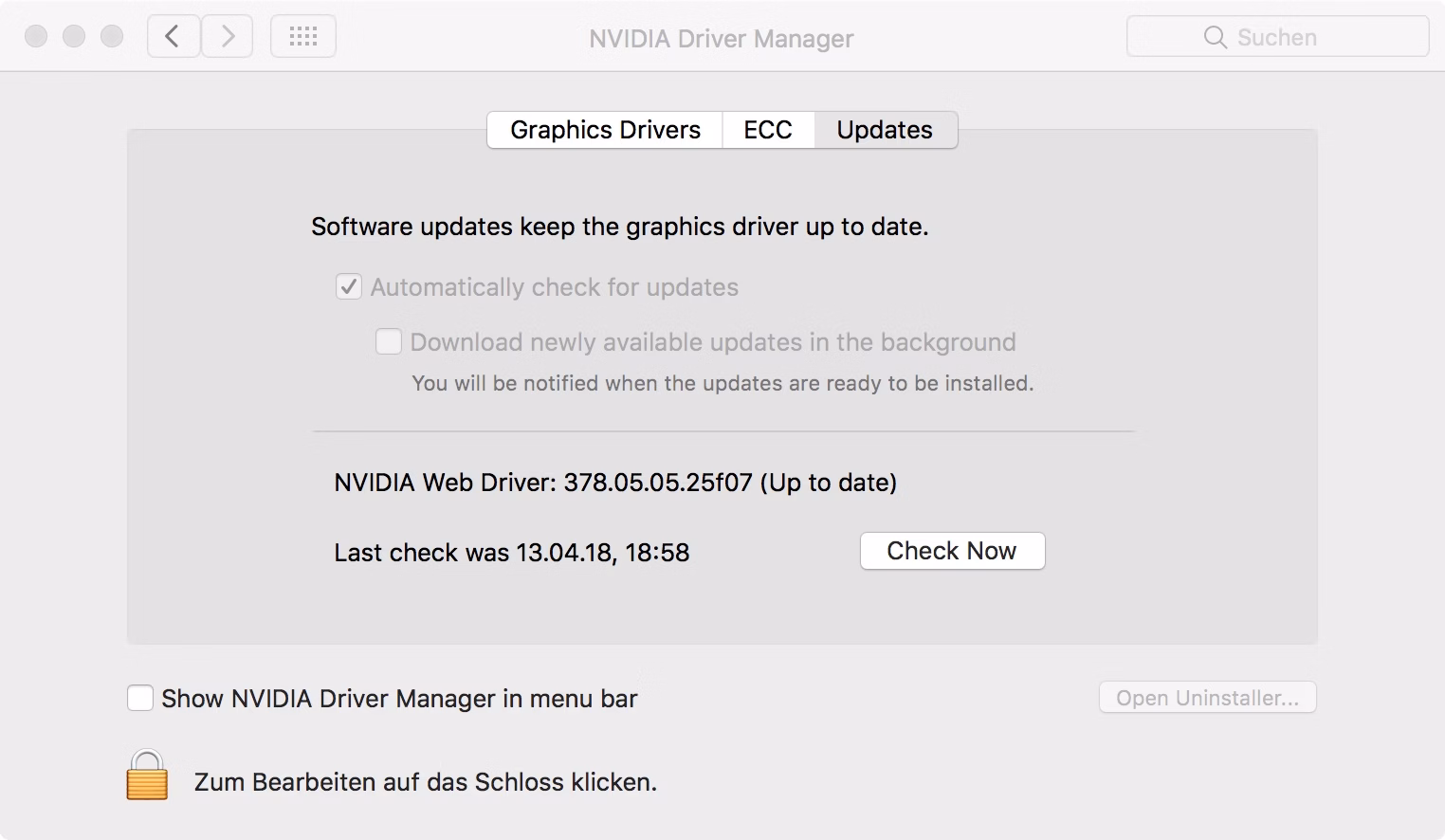This screenshot has height=840, width=1445.
Task: Go forward using the right chevron button
Action: pos(228,37)
